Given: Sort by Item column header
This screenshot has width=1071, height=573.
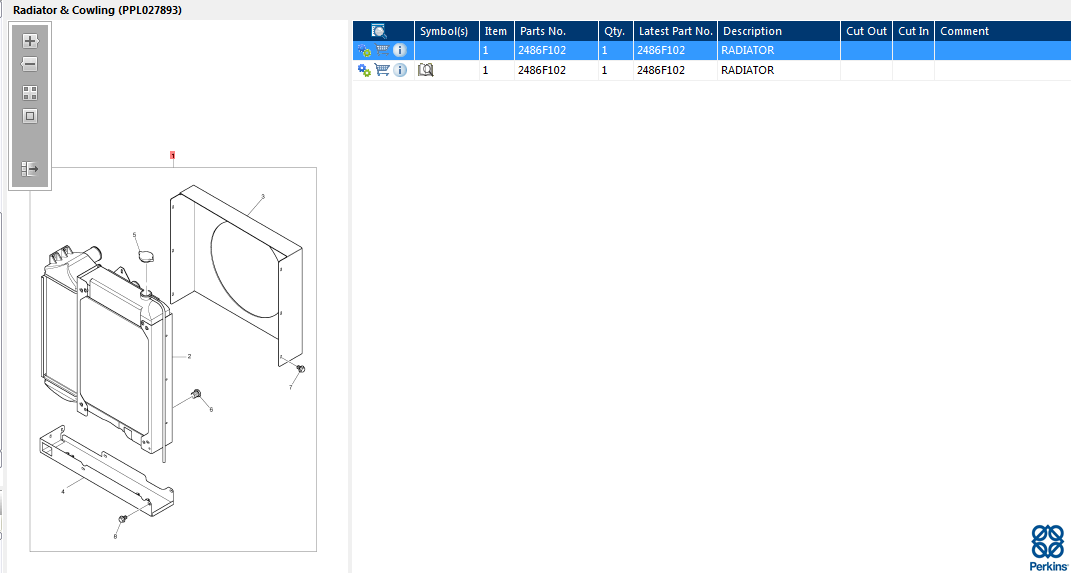Looking at the screenshot, I should click(x=497, y=31).
